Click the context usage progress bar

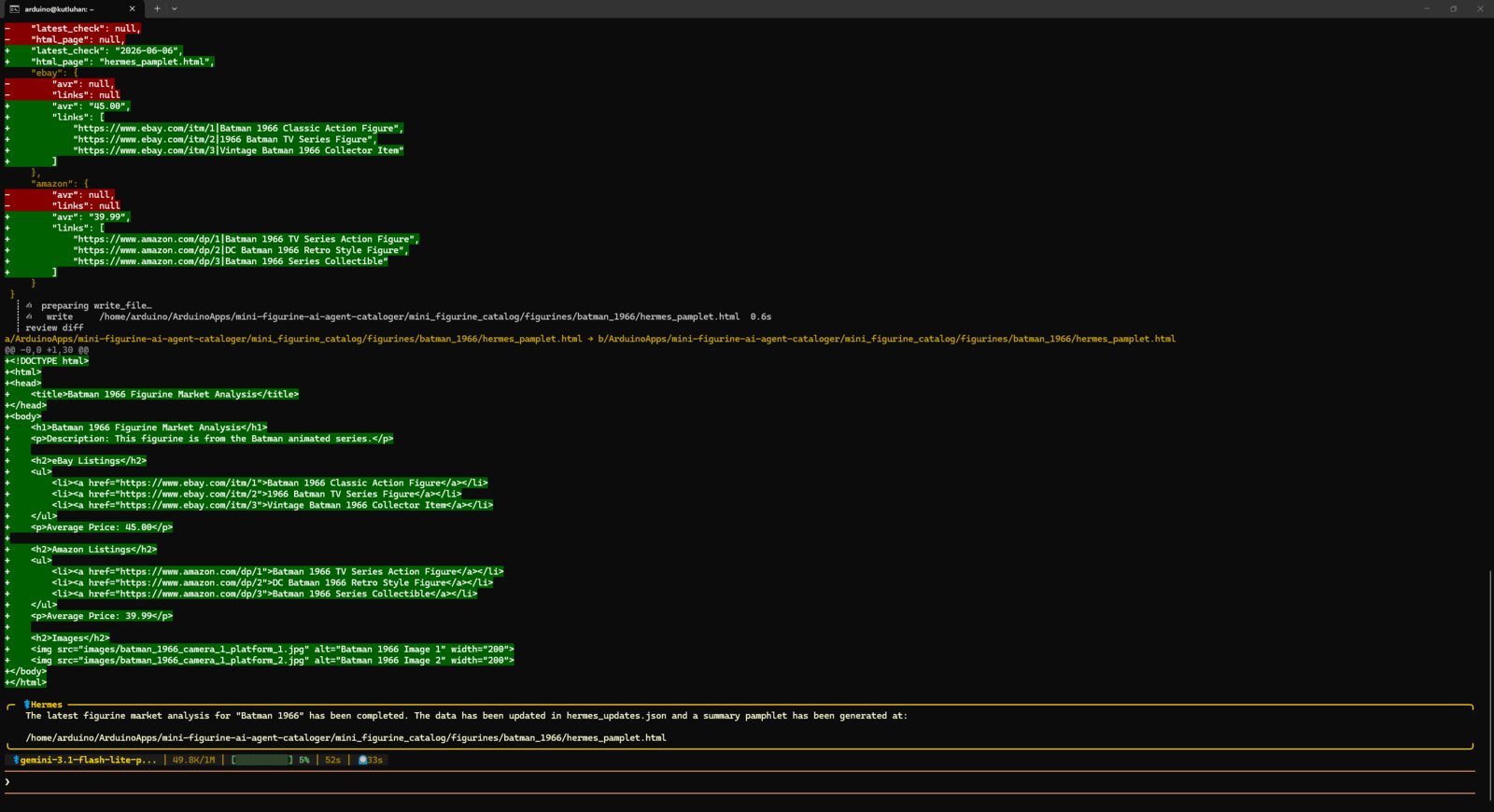(261, 760)
